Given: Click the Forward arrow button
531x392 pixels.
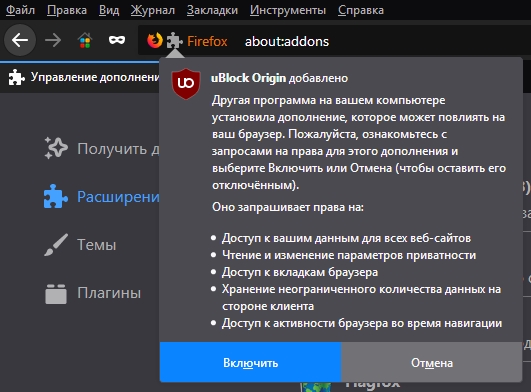Looking at the screenshot, I should [x=53, y=41].
